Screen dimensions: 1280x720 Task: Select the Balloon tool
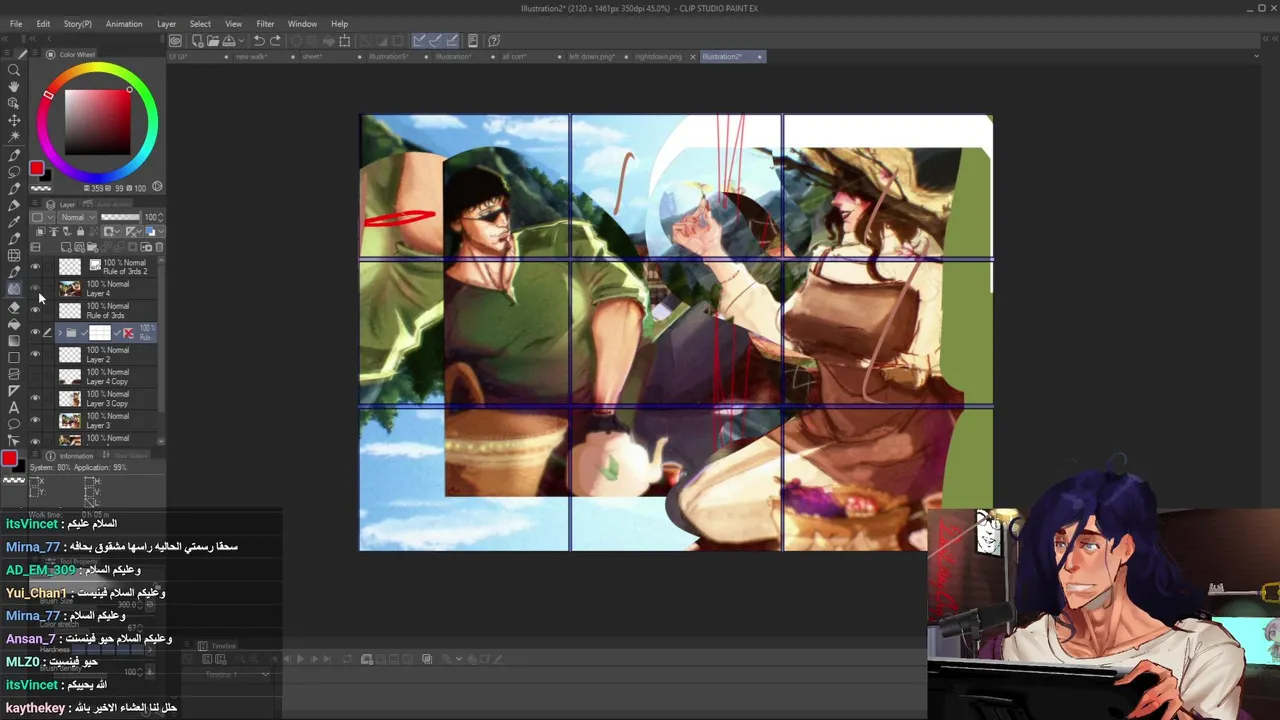14,423
